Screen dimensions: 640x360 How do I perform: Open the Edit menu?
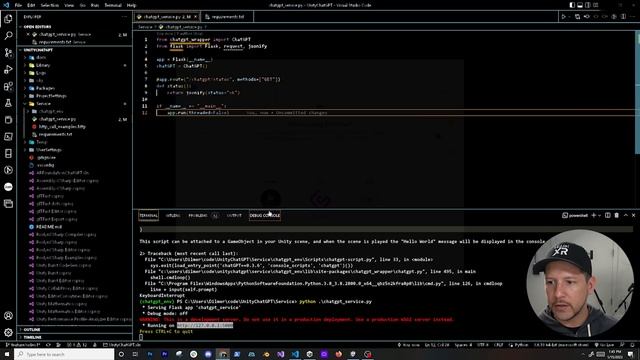pos(31,5)
